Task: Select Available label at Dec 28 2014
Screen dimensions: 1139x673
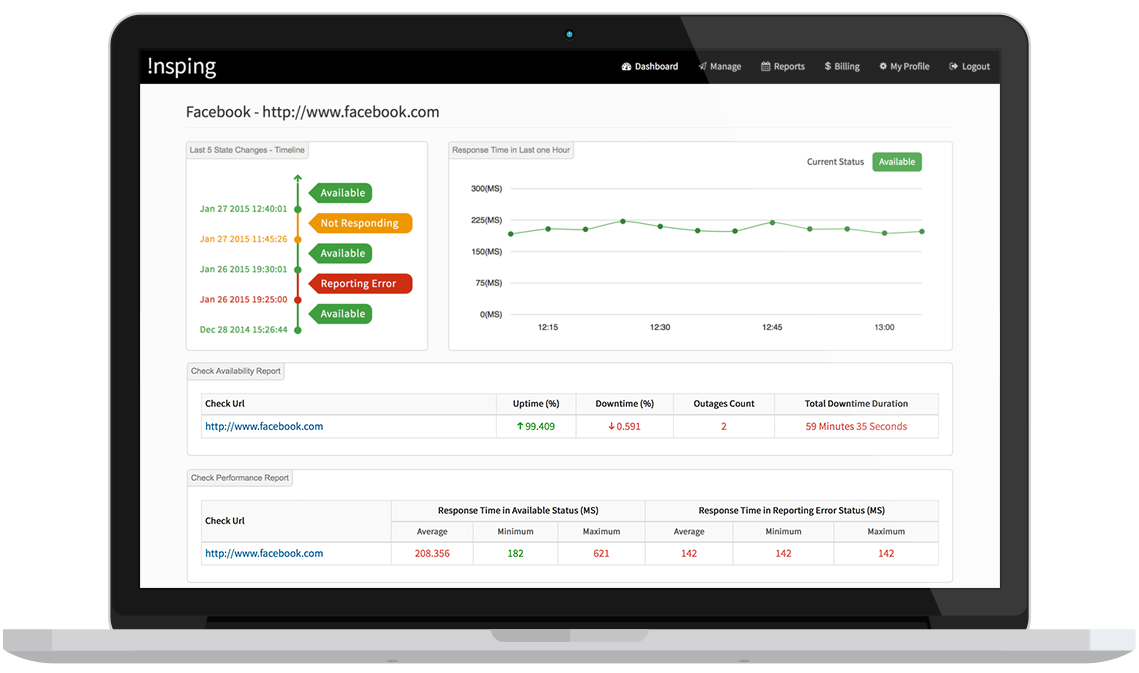Action: coord(341,313)
